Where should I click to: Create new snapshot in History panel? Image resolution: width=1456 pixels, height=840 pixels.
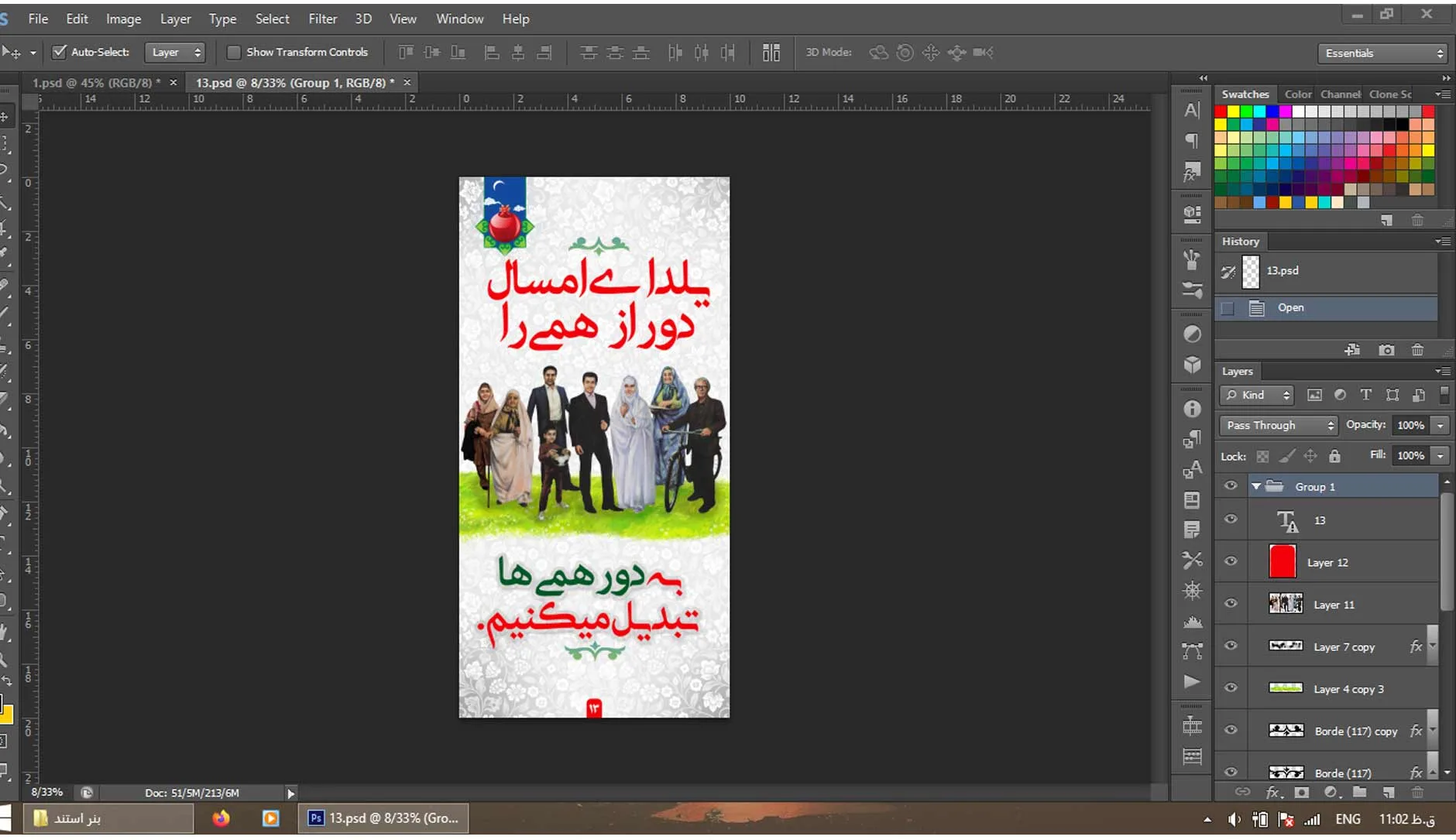click(x=1386, y=350)
